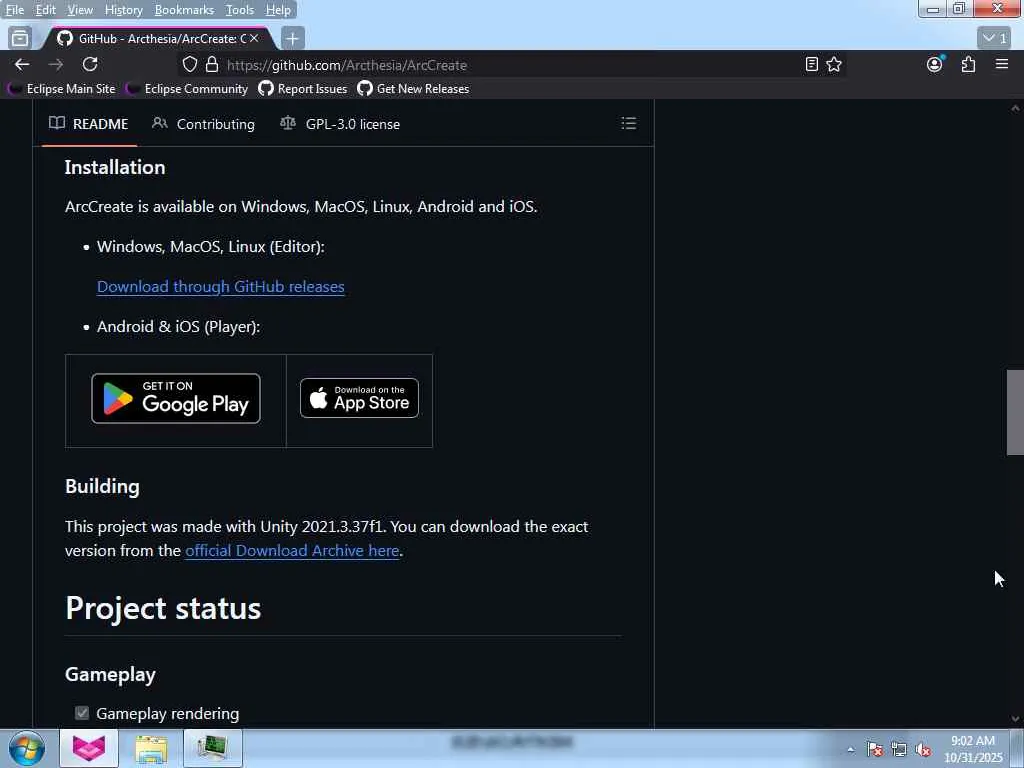Open the pink fox taskbar application
Viewport: 1024px width, 768px height.
click(x=89, y=748)
